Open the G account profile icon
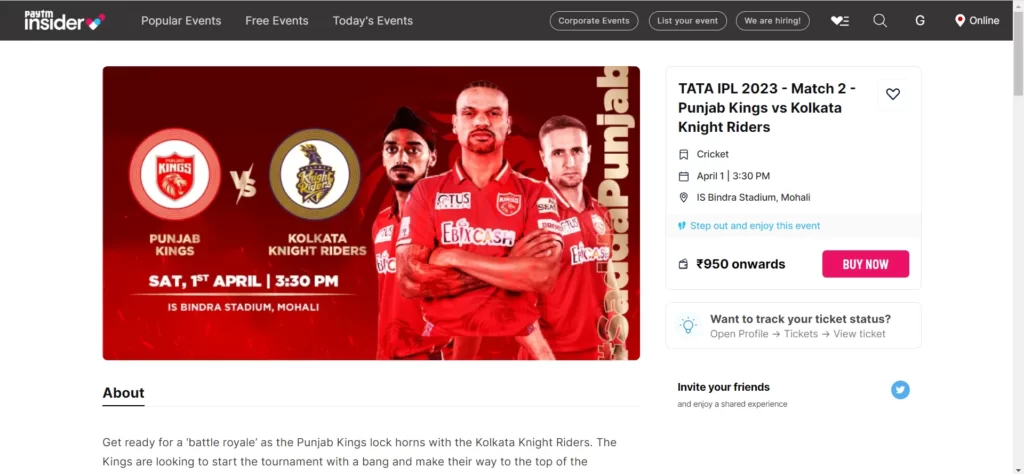The image size is (1024, 474). pos(920,21)
